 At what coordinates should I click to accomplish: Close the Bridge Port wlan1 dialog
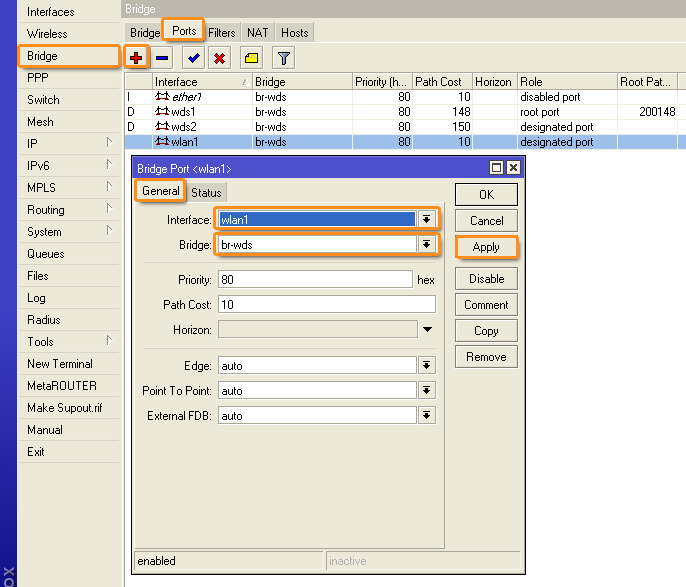click(513, 168)
